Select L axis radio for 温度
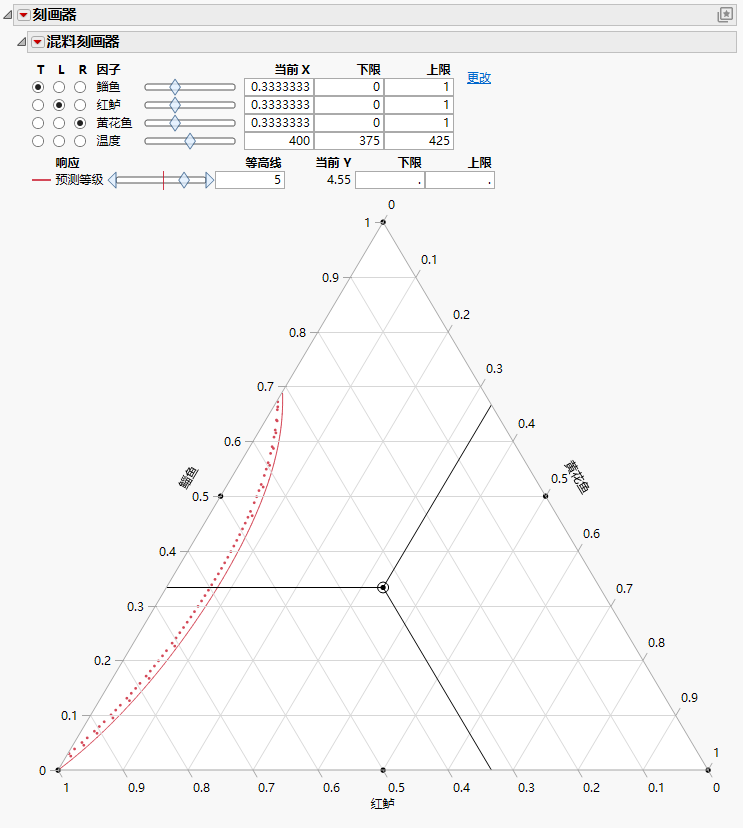Viewport: 743px width, 828px height. click(x=59, y=141)
